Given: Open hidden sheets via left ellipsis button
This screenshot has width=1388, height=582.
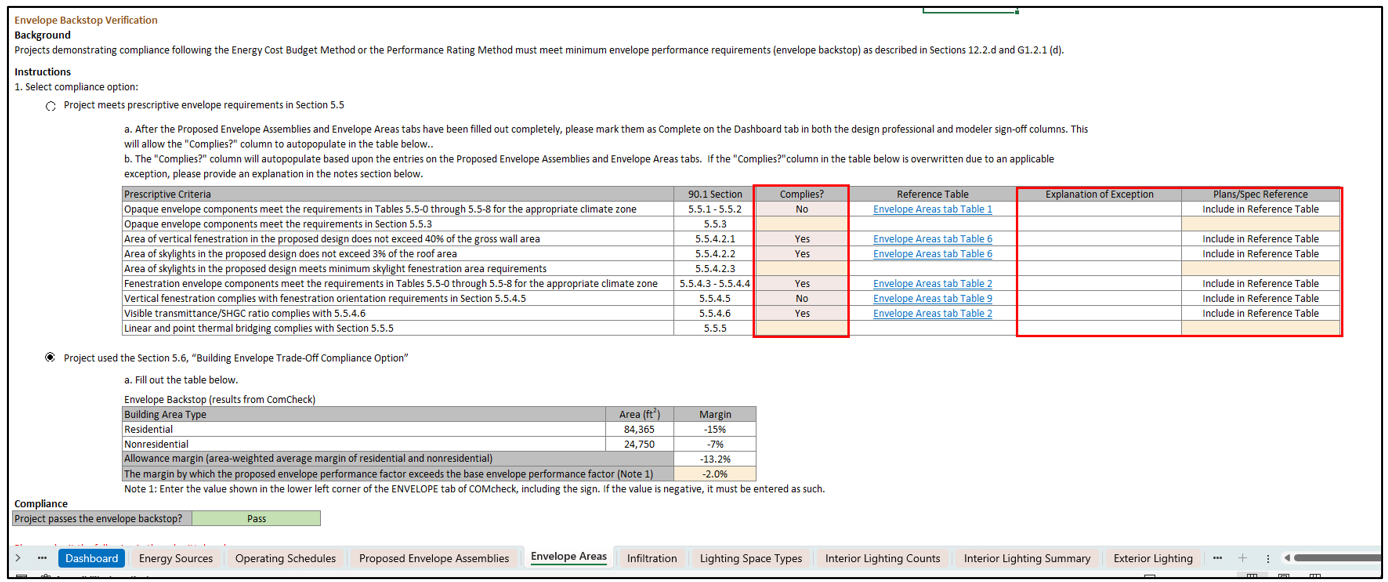Looking at the screenshot, I should 42,558.
